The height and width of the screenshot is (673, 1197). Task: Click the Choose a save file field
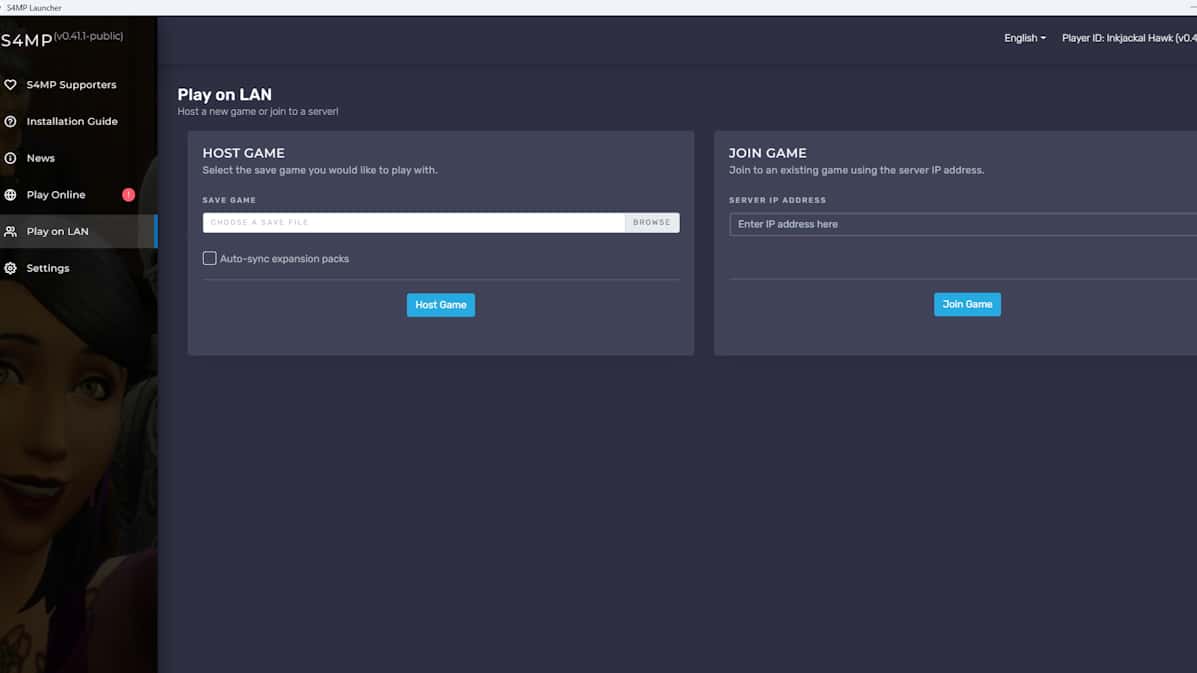click(414, 222)
